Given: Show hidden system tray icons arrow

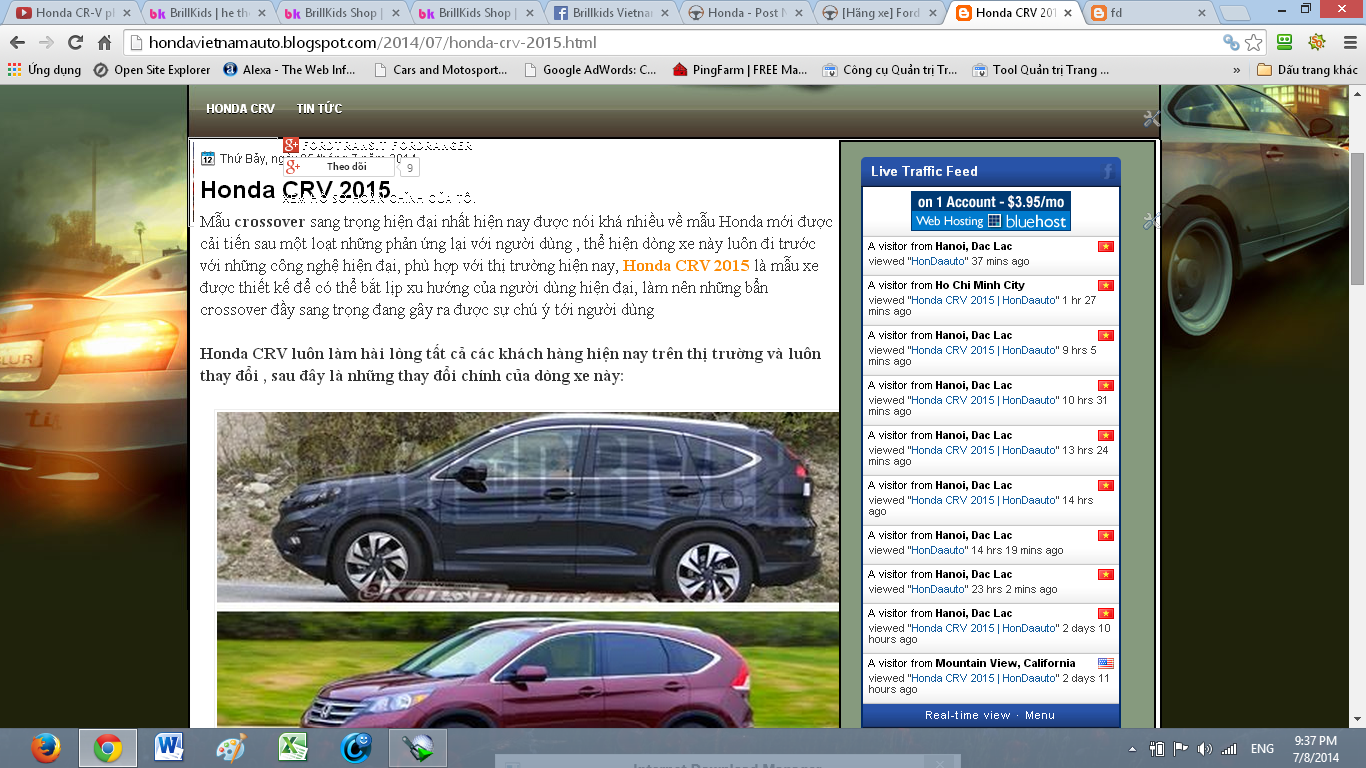Looking at the screenshot, I should (1133, 749).
